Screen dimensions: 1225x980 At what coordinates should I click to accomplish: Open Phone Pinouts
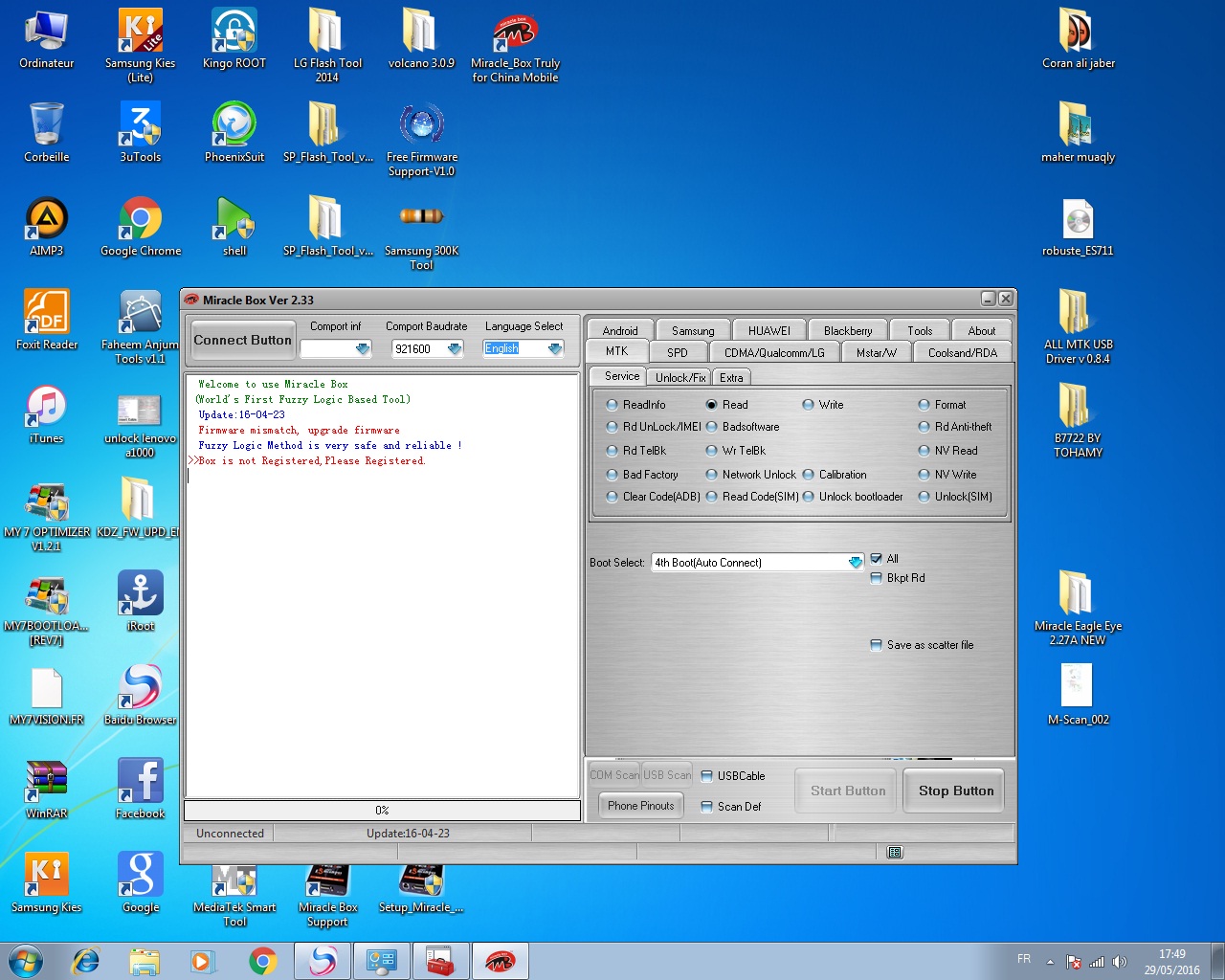641,806
